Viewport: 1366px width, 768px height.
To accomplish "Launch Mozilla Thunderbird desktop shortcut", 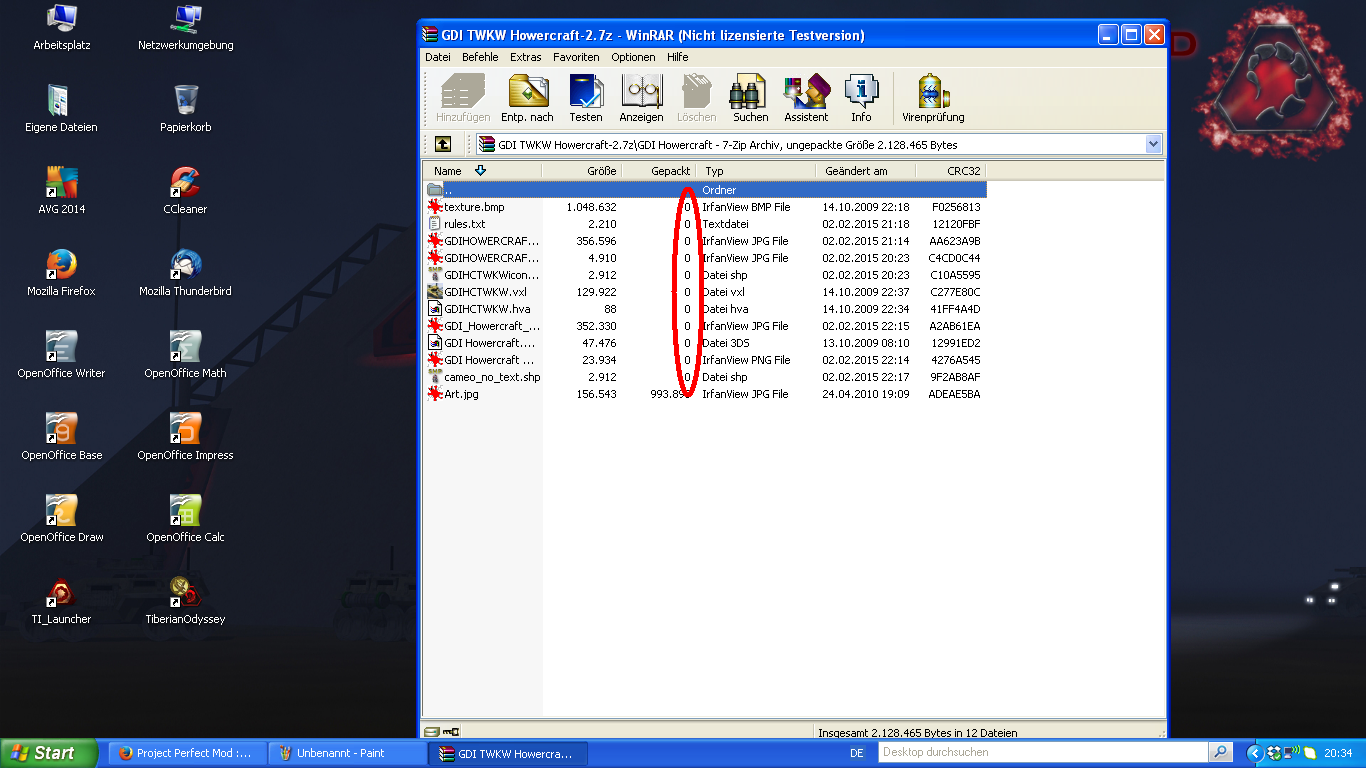I will pyautogui.click(x=186, y=273).
